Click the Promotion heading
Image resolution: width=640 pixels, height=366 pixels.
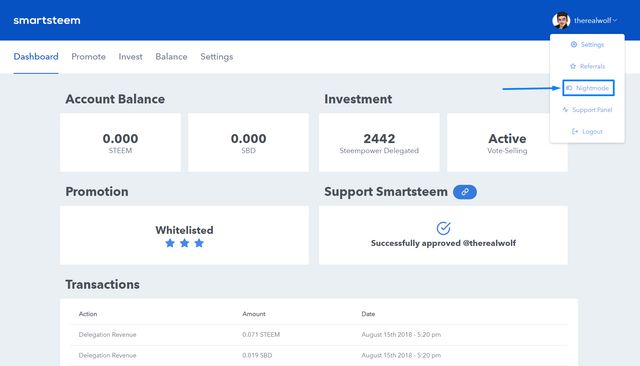point(97,192)
